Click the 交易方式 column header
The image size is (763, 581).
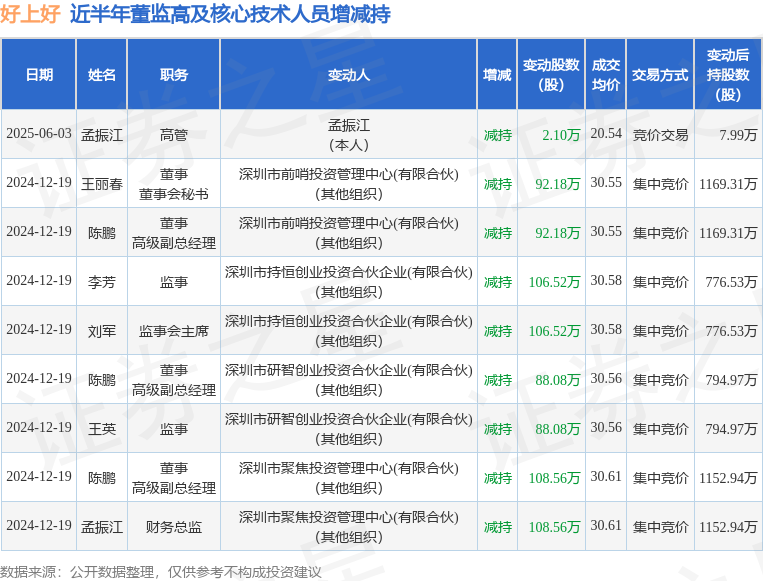pyautogui.click(x=660, y=74)
